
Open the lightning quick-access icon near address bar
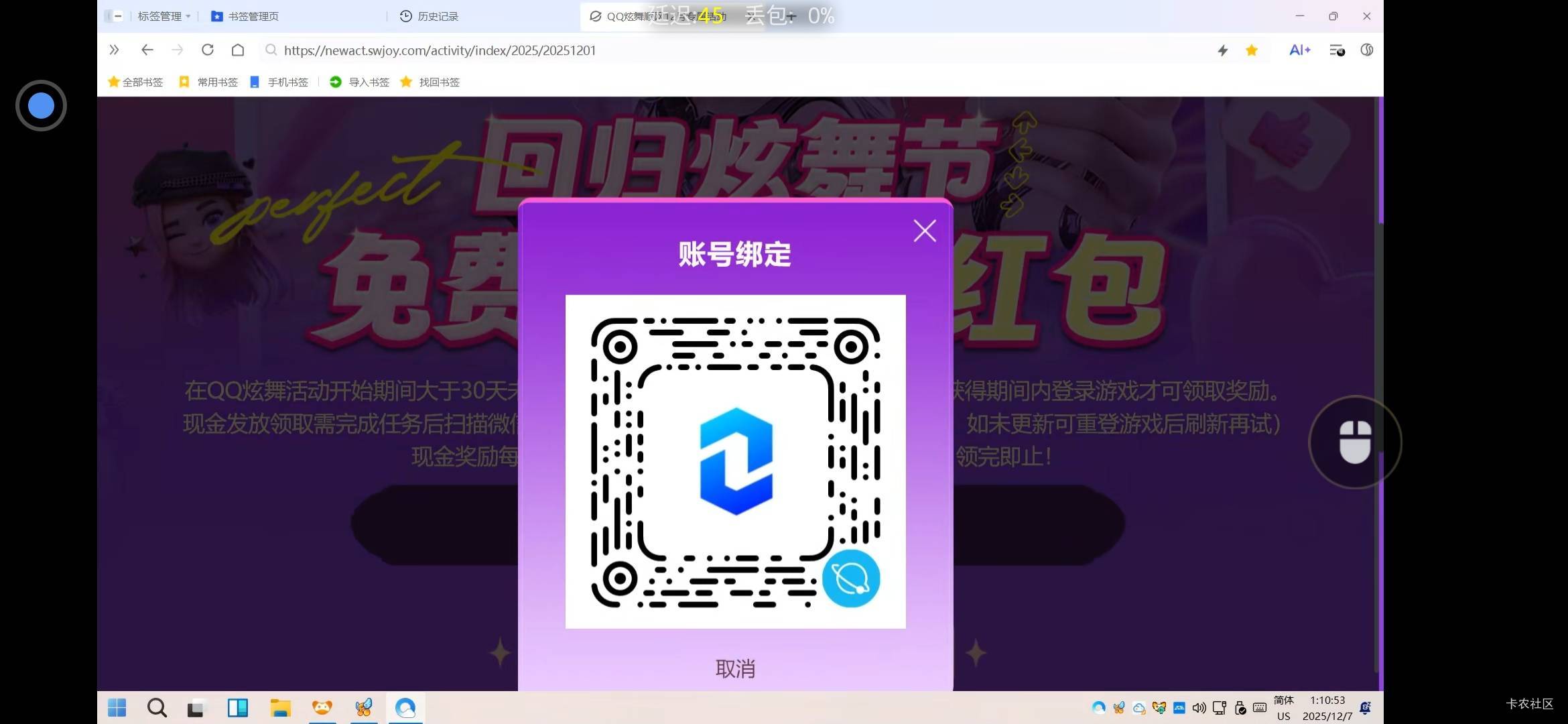click(1222, 50)
